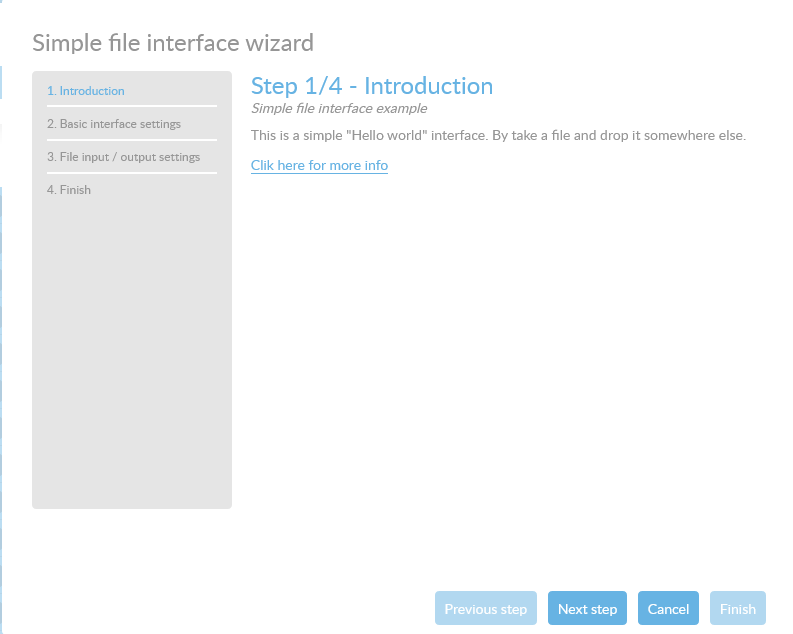Open the Basic interface settings step
Image resolution: width=793 pixels, height=634 pixels.
tap(114, 124)
